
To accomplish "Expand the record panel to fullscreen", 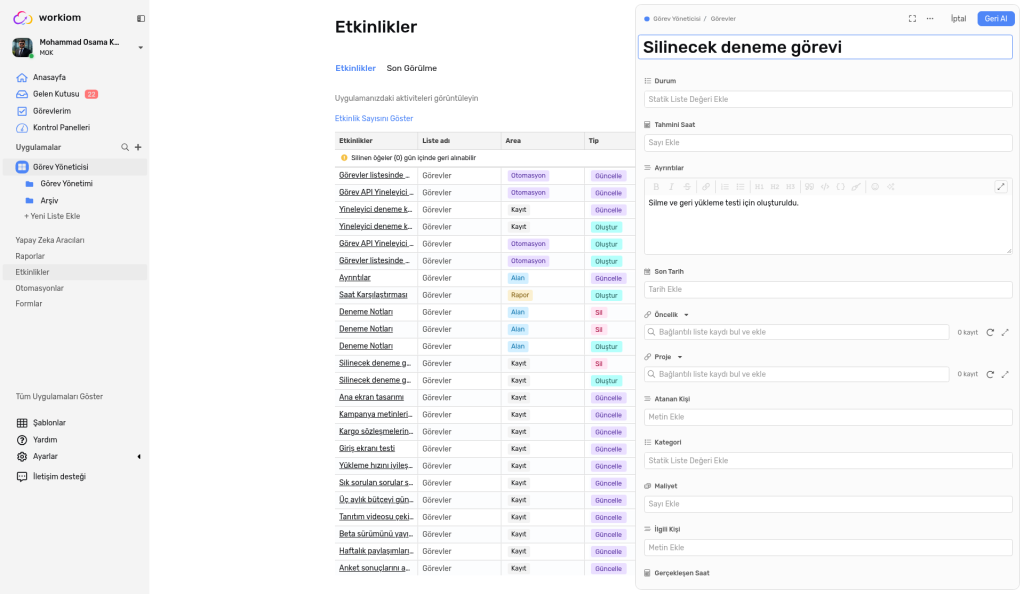I will click(x=912, y=19).
